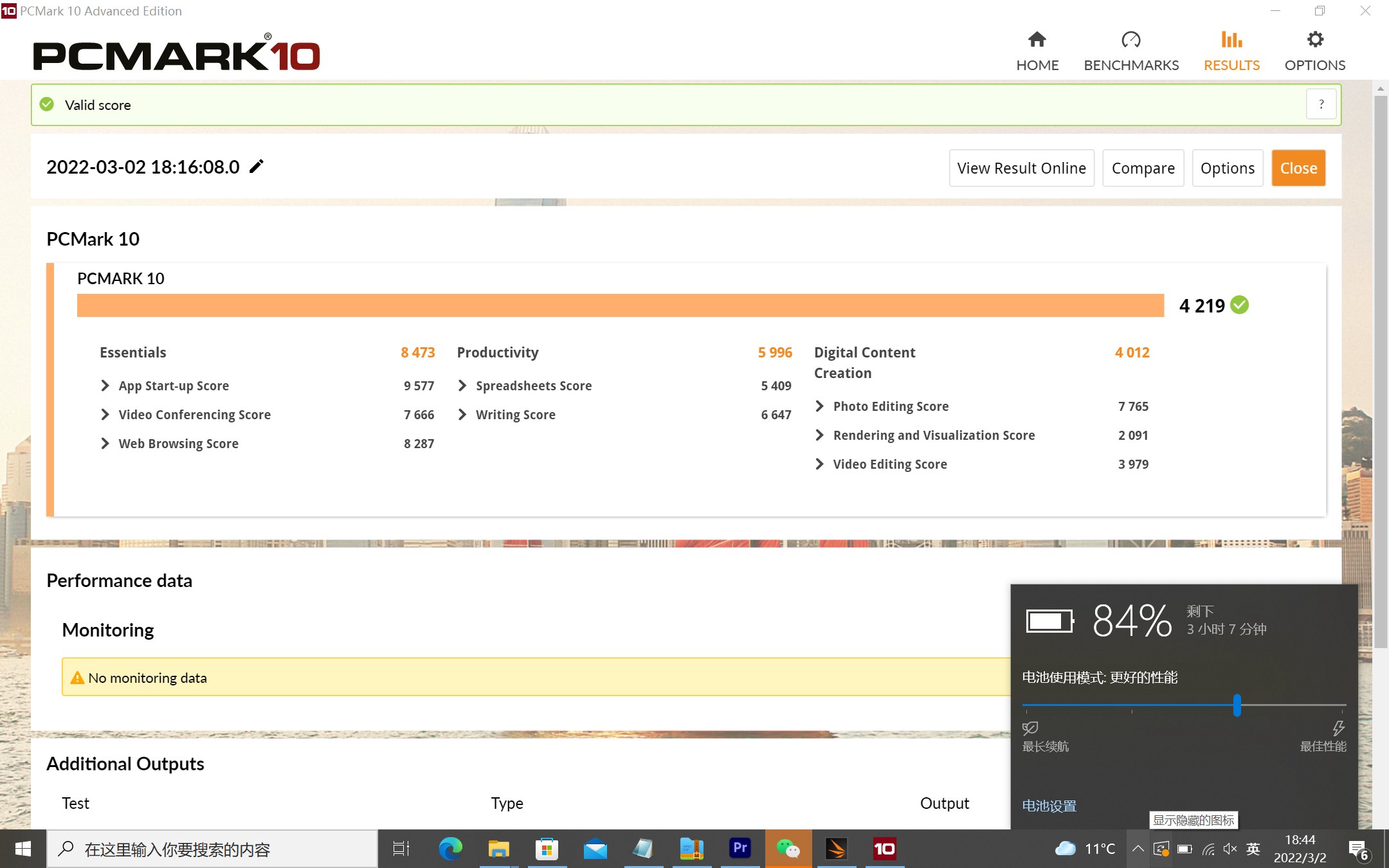Expand Video Editing Score
The image size is (1389, 868).
pos(820,464)
